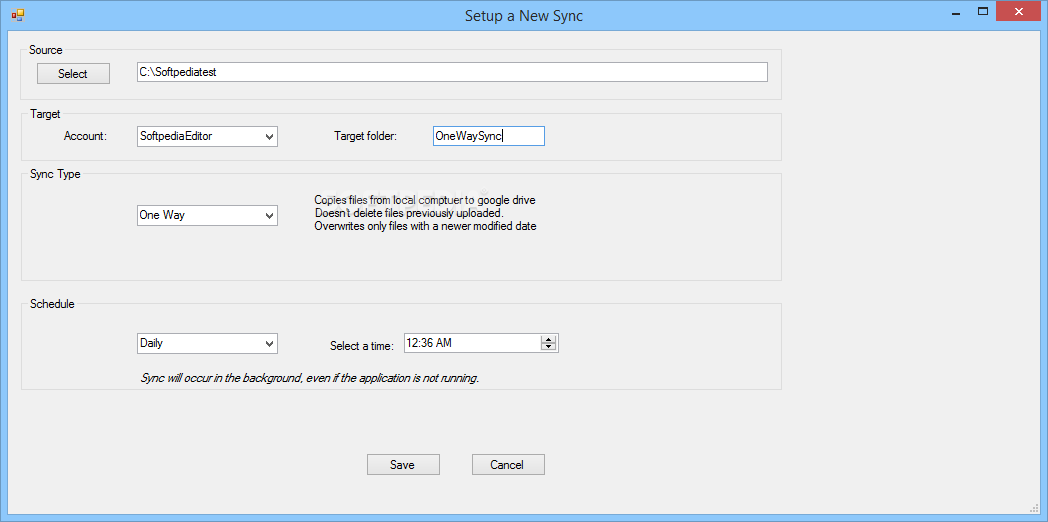Click the 'Target folder:' label

366,136
